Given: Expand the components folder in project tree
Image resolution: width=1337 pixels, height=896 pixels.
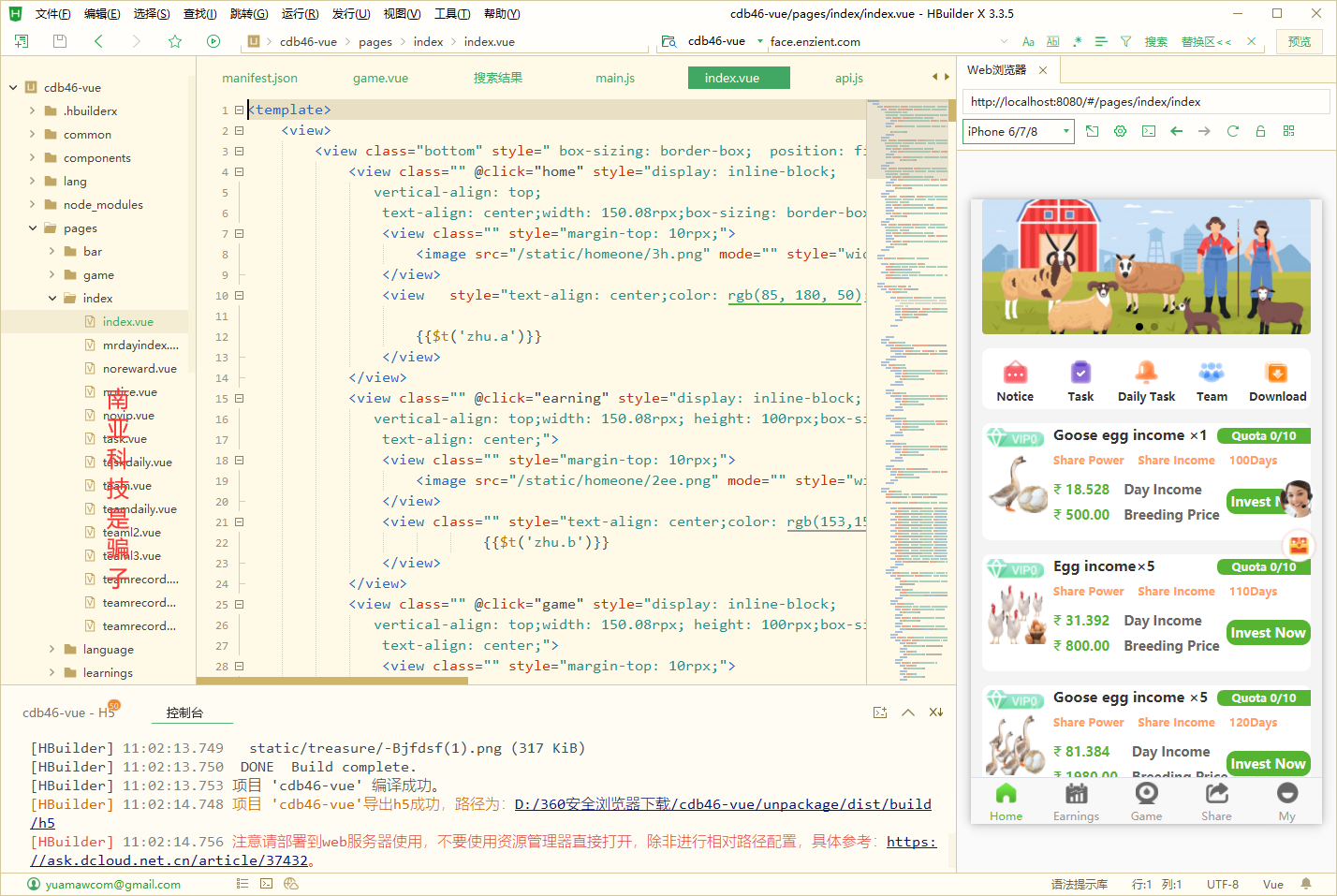Looking at the screenshot, I should [x=33, y=158].
